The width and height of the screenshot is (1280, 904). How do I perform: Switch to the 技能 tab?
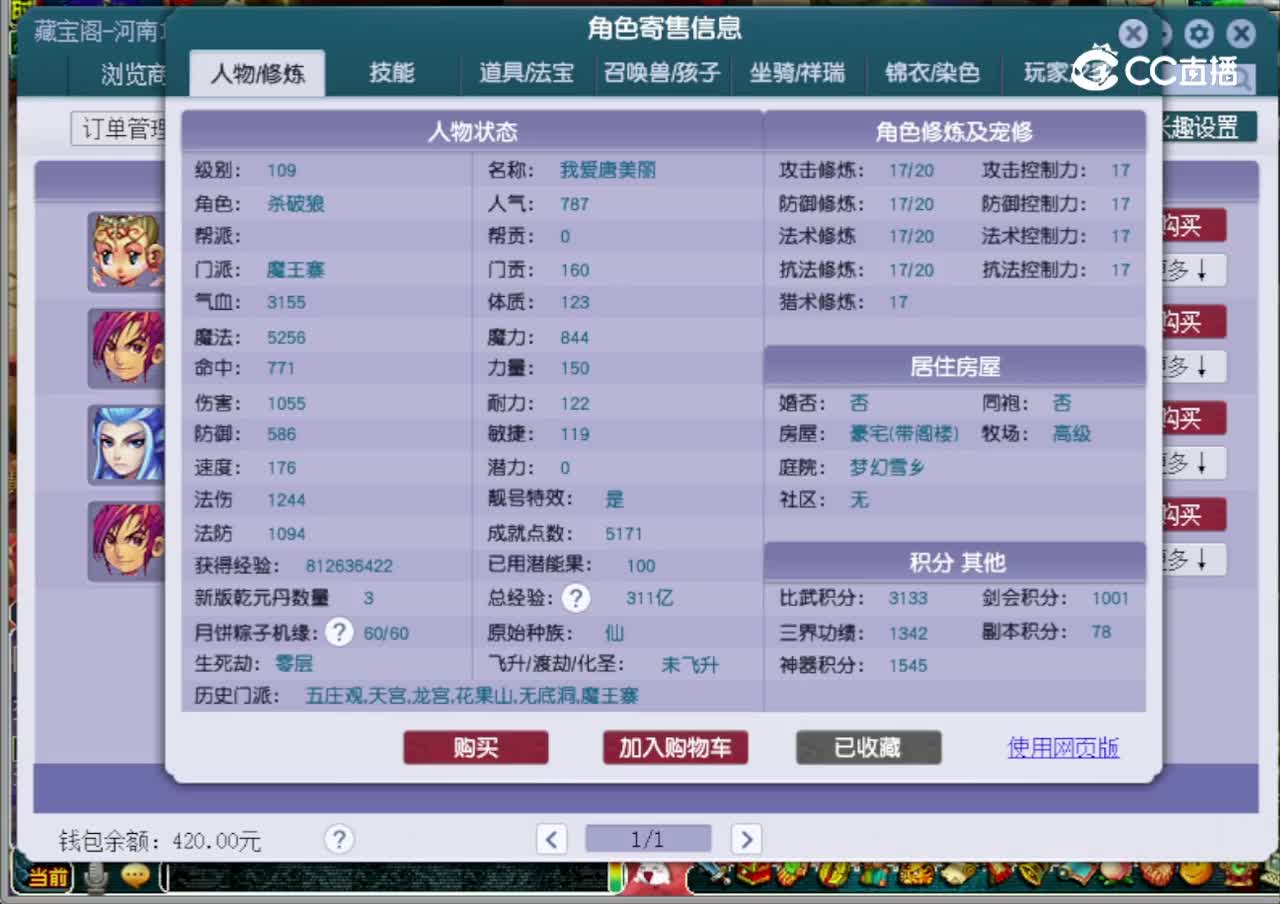click(394, 73)
